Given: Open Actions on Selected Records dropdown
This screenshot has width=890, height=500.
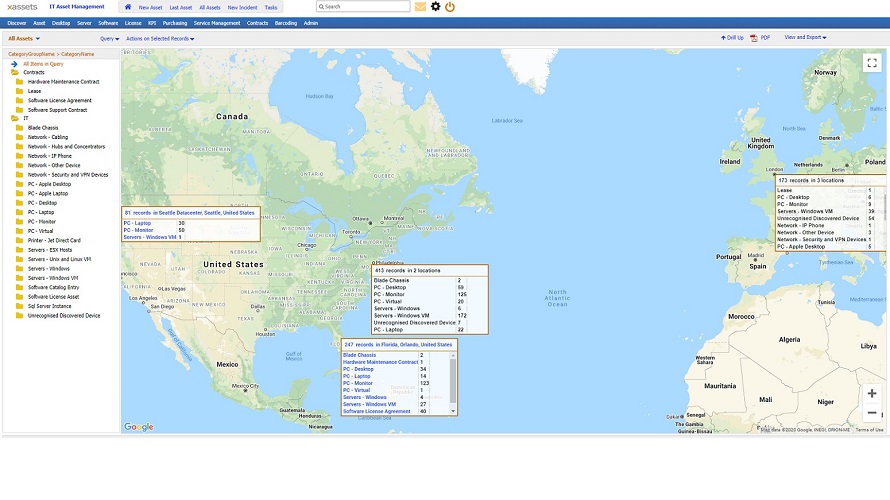Looking at the screenshot, I should pos(160,39).
